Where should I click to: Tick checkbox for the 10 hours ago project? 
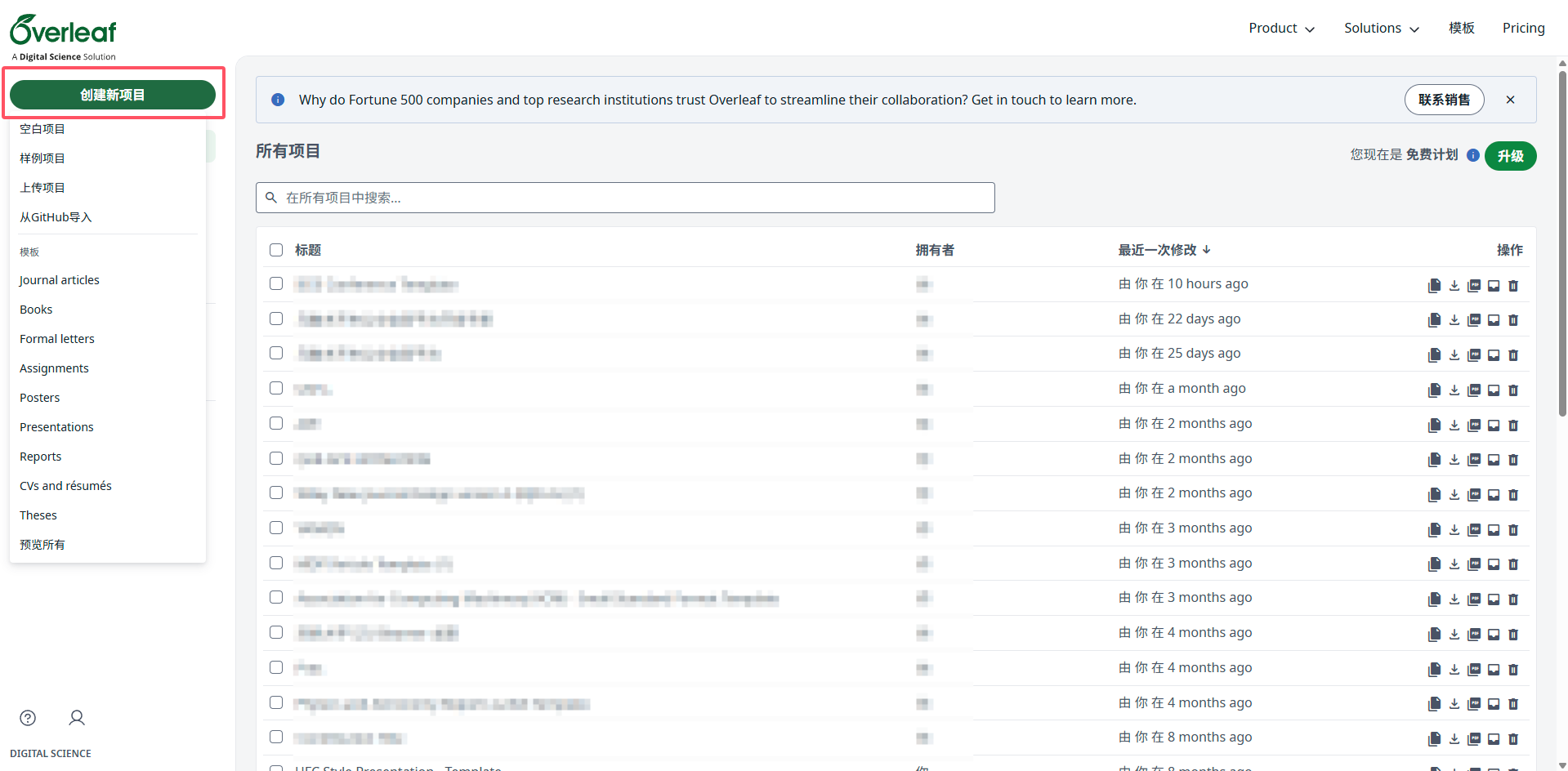[x=276, y=283]
